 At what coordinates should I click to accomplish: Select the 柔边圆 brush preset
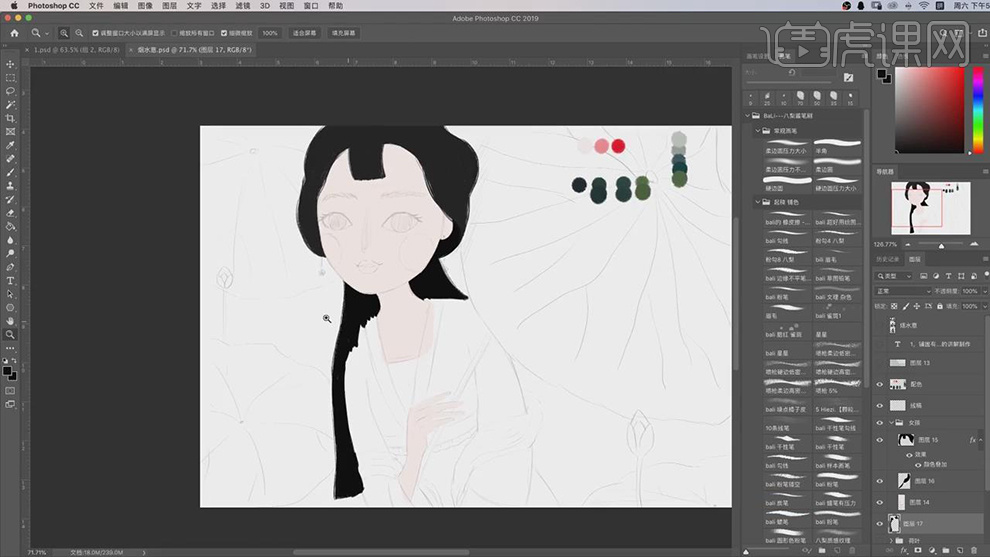click(837, 165)
